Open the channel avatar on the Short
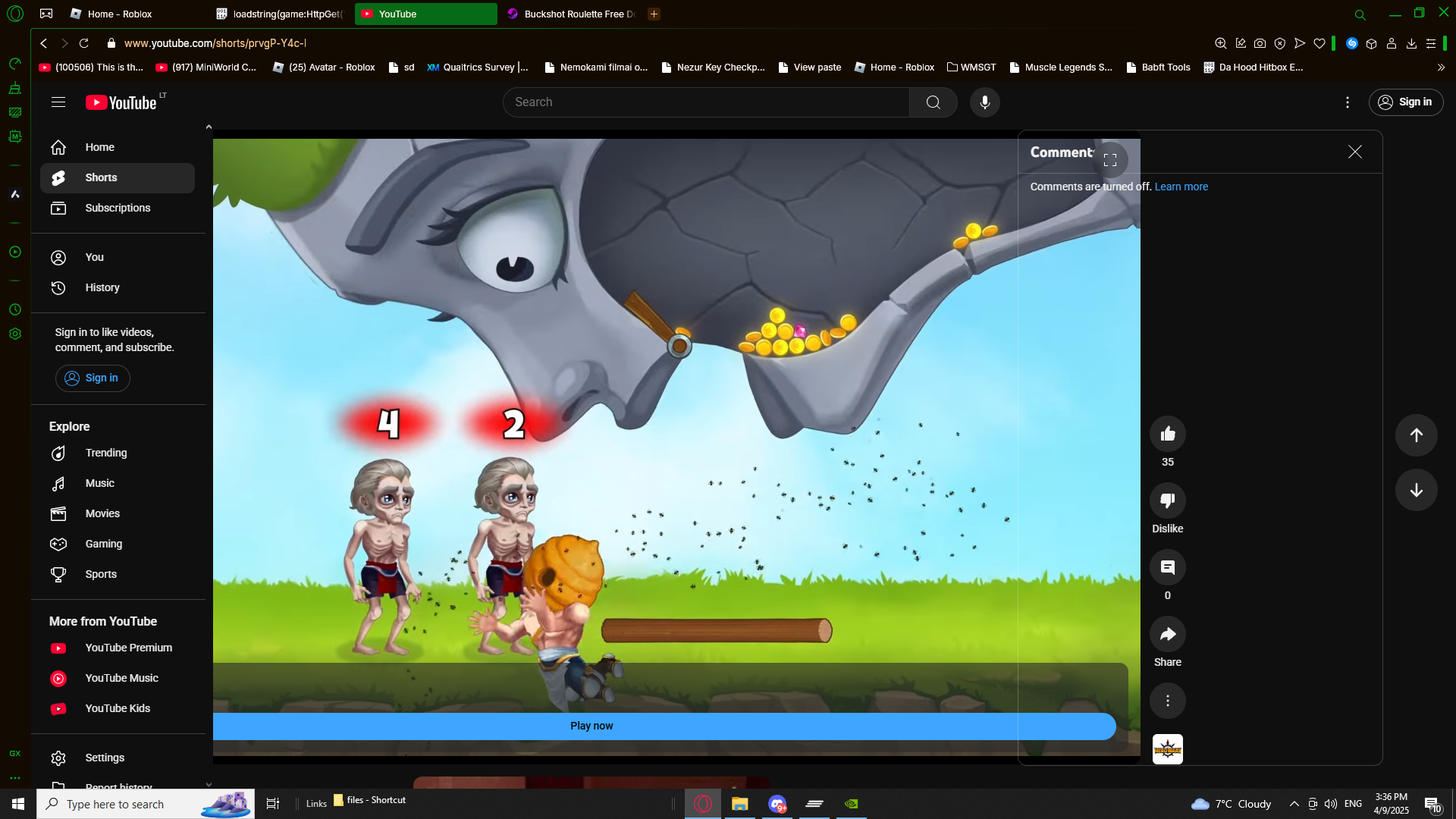 click(1167, 749)
